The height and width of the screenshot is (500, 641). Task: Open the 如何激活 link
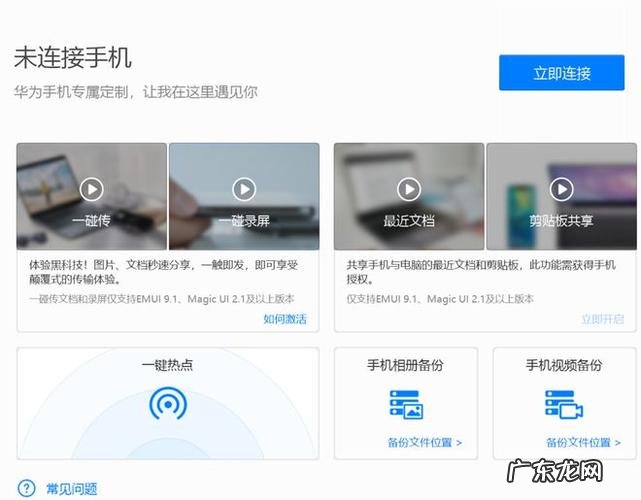pyautogui.click(x=285, y=319)
